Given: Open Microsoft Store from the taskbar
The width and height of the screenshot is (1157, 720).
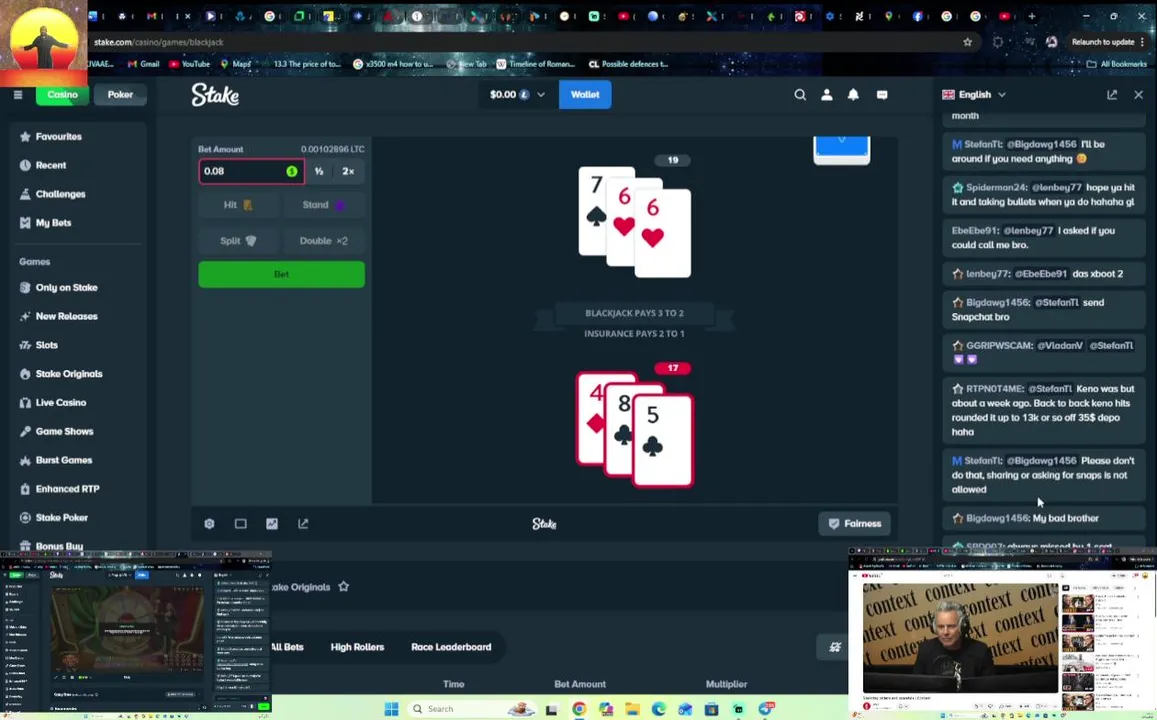Looking at the screenshot, I should 711,709.
